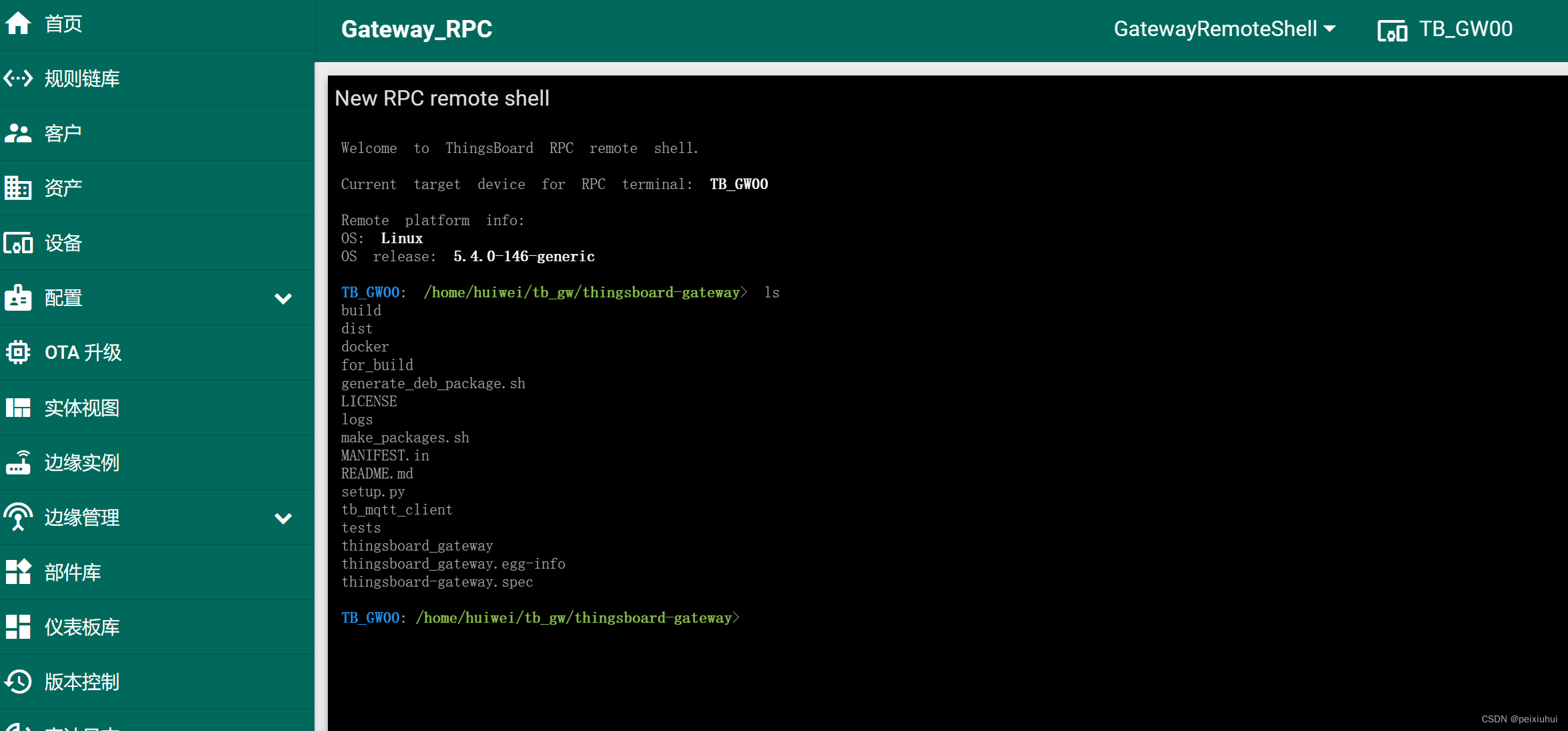Click the 实体视图 entity view icon
The width and height of the screenshot is (1568, 731).
[20, 407]
